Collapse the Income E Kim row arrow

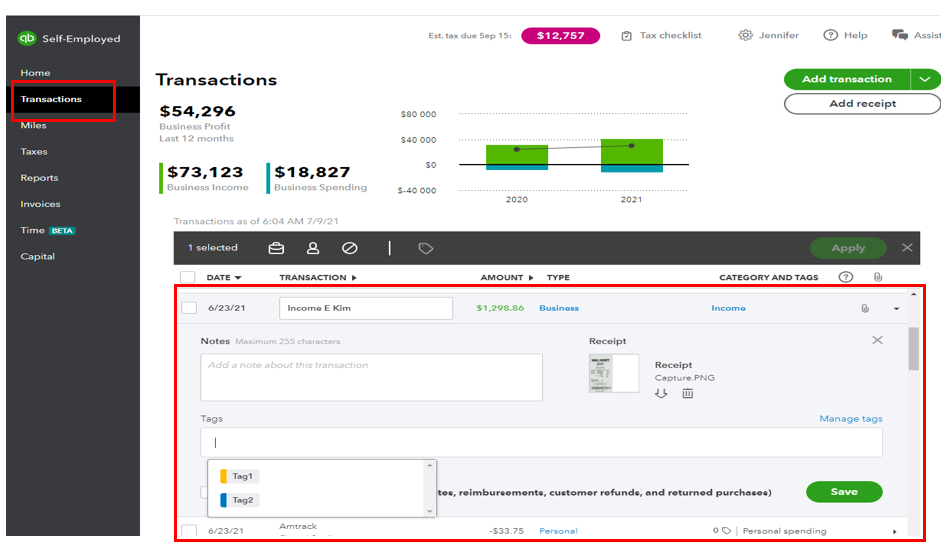[x=896, y=309]
